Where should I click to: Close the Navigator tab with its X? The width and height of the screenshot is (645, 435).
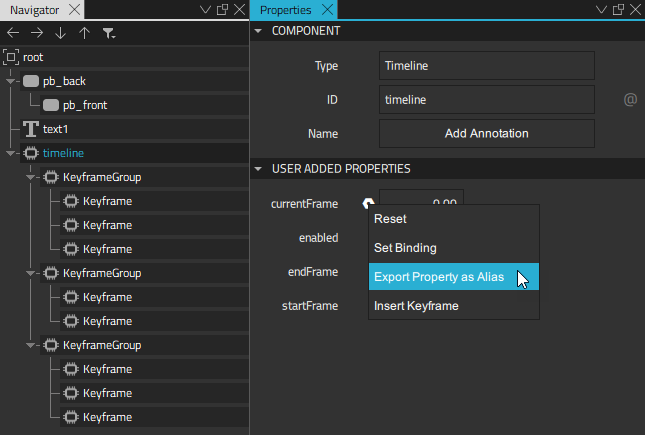[74, 9]
